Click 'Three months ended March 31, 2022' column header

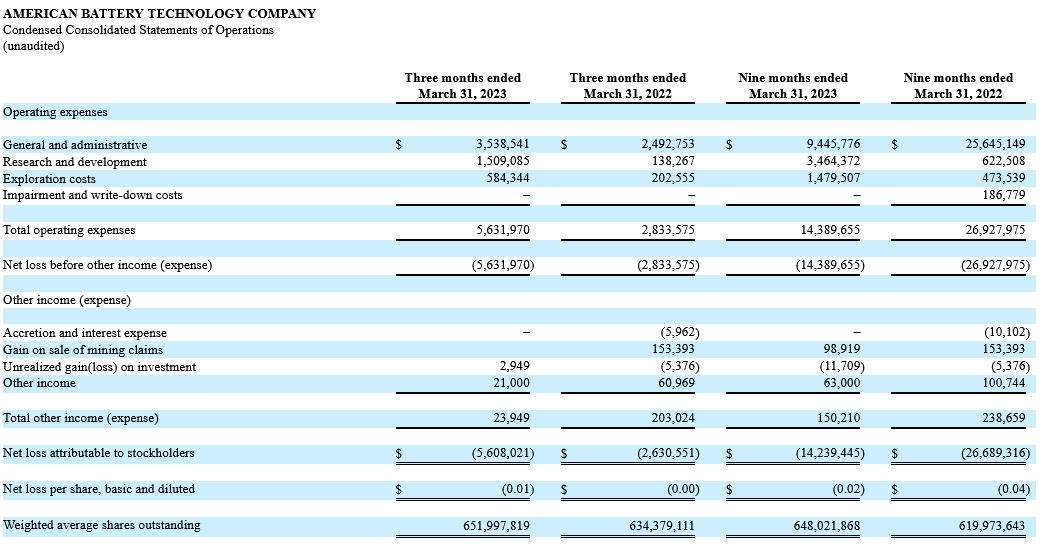pyautogui.click(x=628, y=86)
